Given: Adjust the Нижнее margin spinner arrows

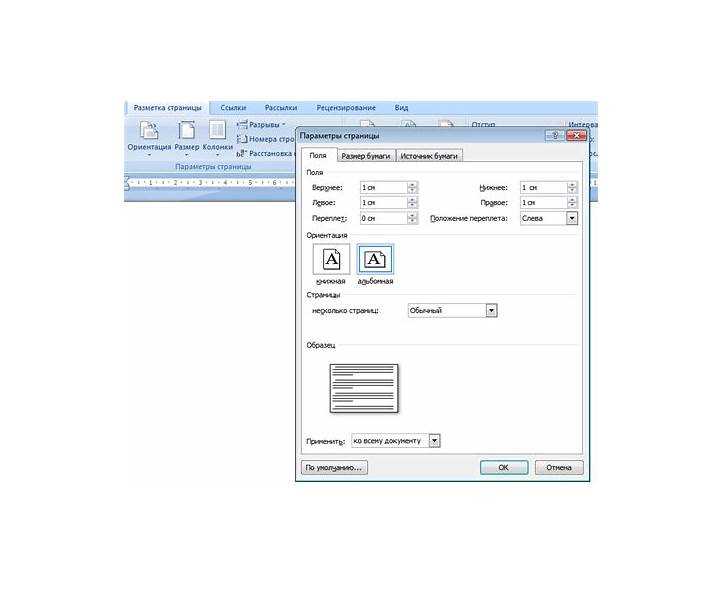Looking at the screenshot, I should (x=572, y=188).
